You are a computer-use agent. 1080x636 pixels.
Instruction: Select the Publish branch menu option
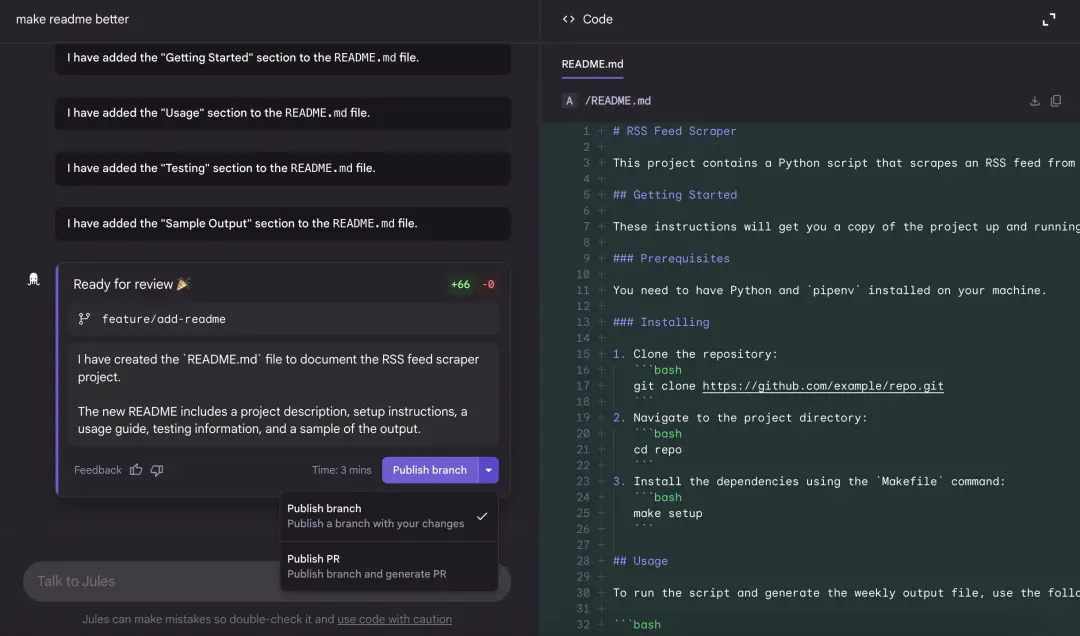389,516
